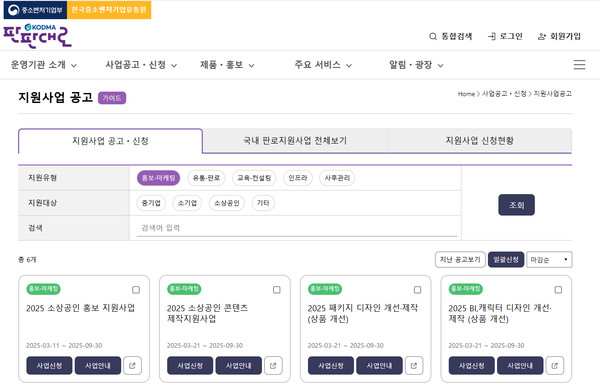Screen dimensions: 600x386
Task: Expand the 주요 서비스 menu
Action: click(x=323, y=65)
